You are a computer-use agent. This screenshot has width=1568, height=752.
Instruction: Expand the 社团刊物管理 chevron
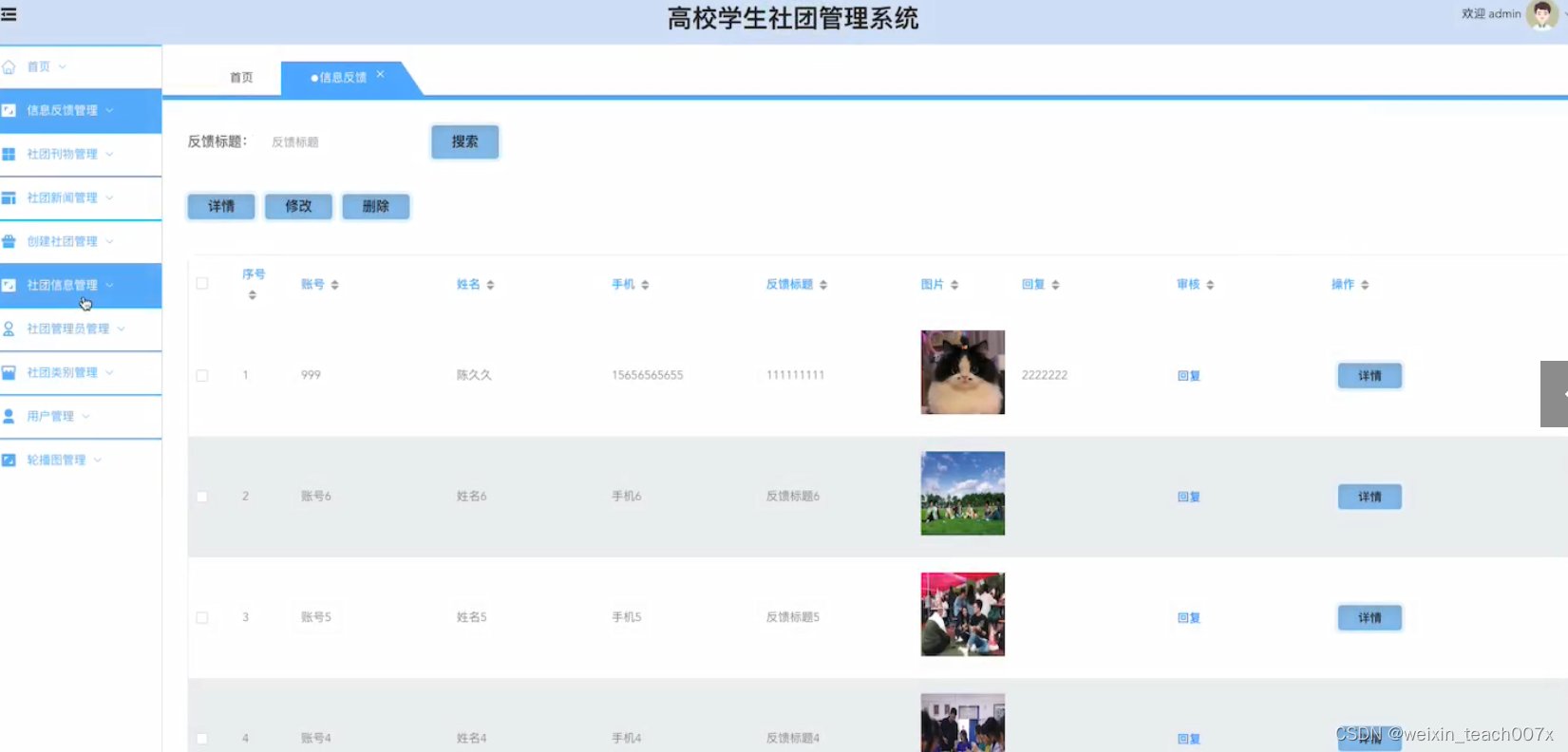tap(110, 154)
